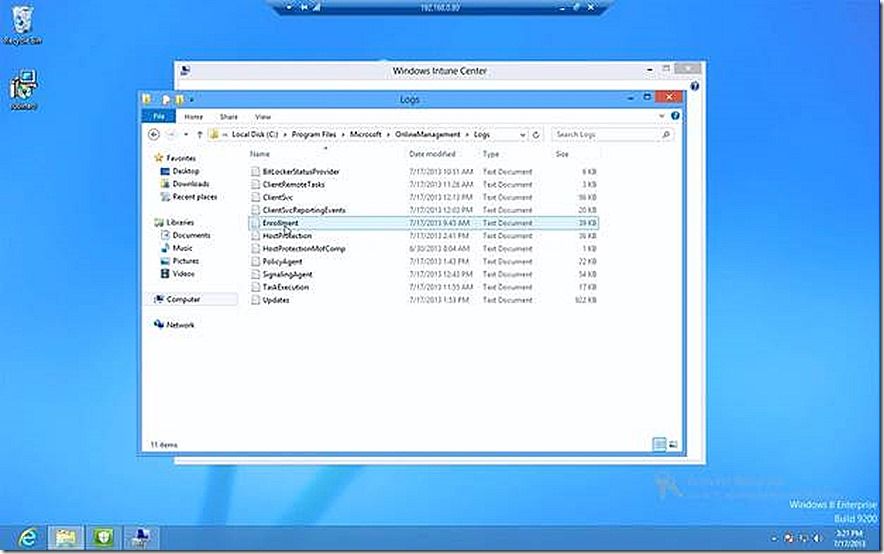Open Downloads in navigation pane

point(191,184)
